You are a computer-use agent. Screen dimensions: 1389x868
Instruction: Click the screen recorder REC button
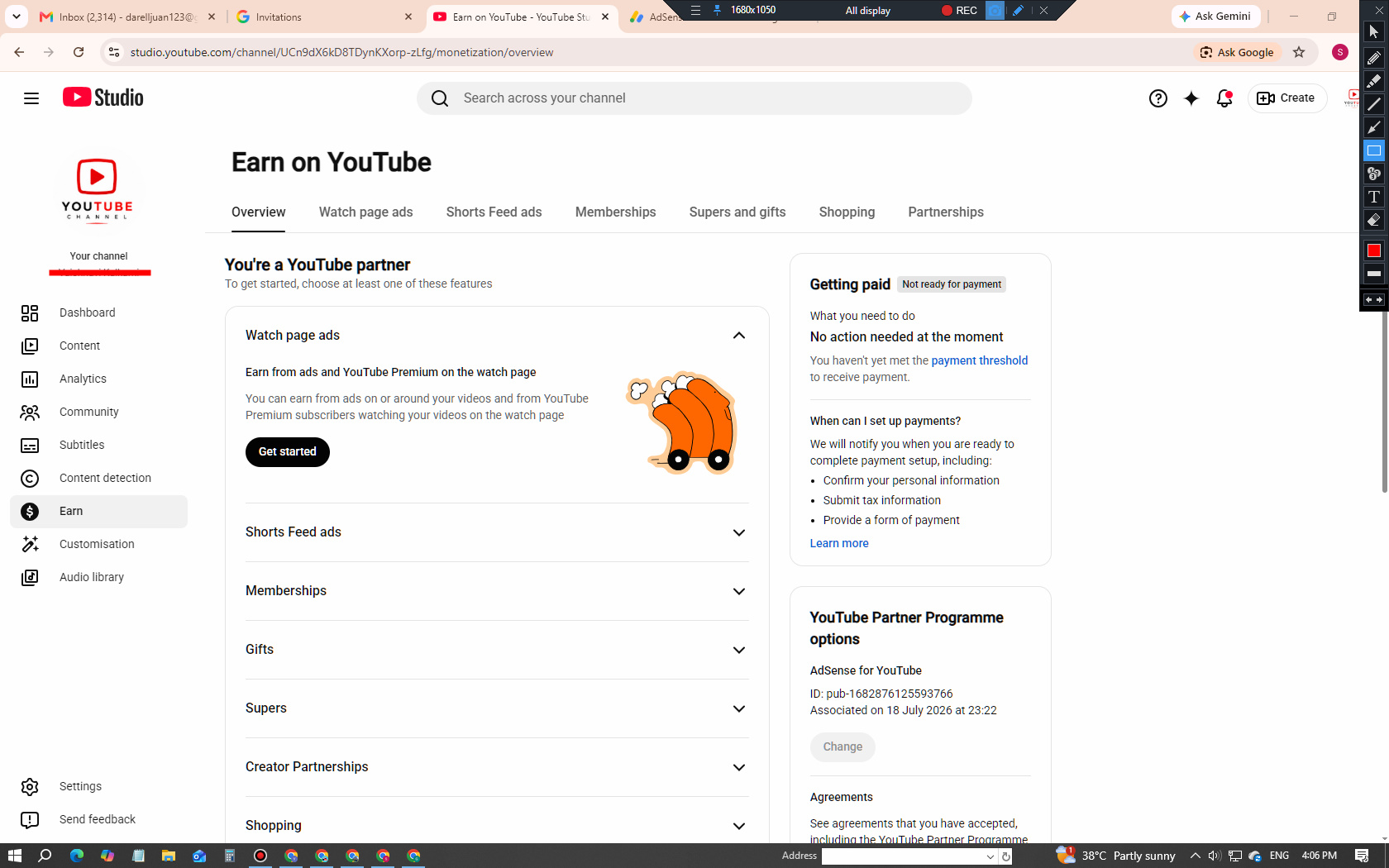pyautogui.click(x=959, y=11)
